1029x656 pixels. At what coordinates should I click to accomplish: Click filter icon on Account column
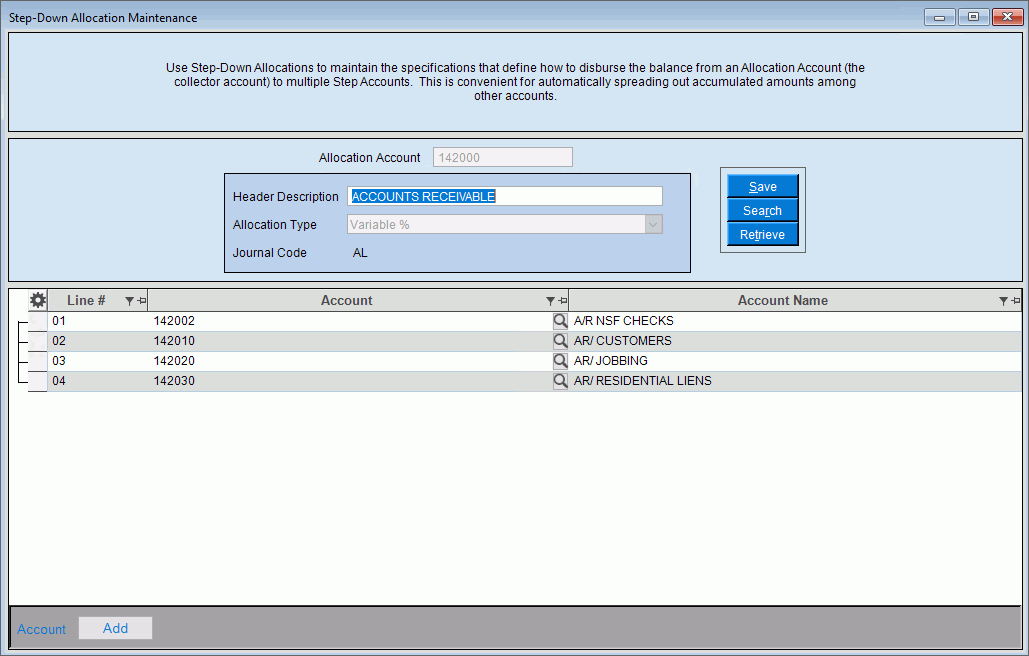[x=550, y=301]
